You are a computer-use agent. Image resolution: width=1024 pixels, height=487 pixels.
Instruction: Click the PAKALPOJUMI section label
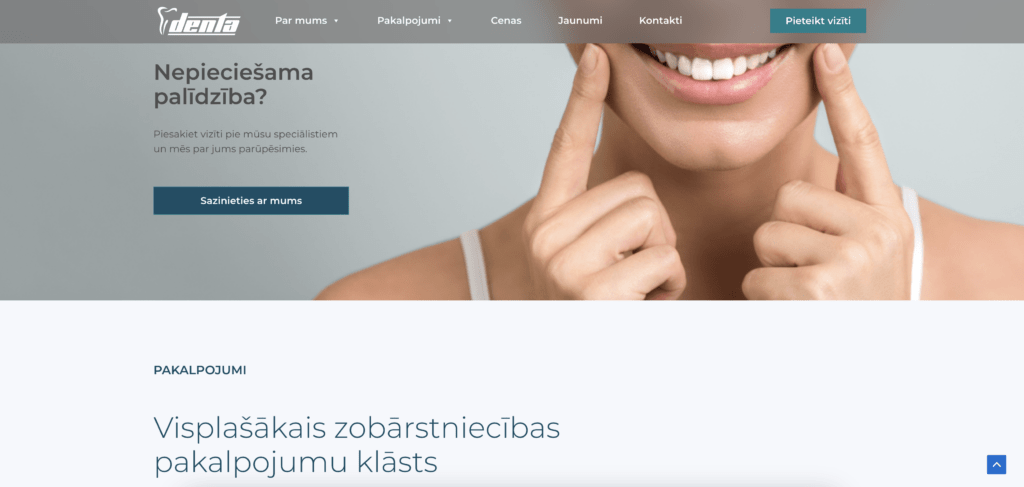200,370
